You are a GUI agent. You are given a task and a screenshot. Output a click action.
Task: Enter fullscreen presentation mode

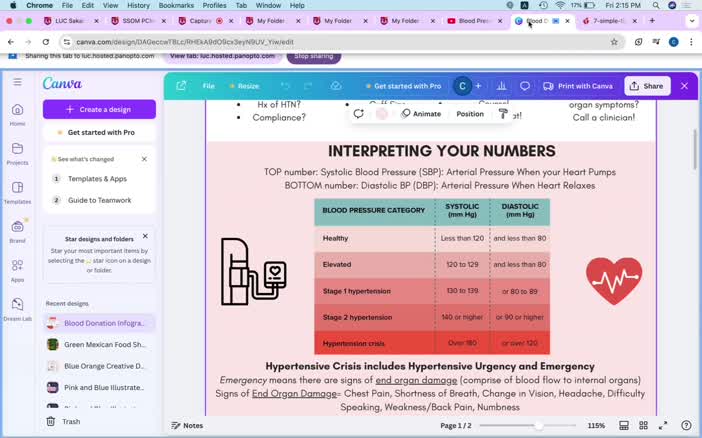point(663,425)
